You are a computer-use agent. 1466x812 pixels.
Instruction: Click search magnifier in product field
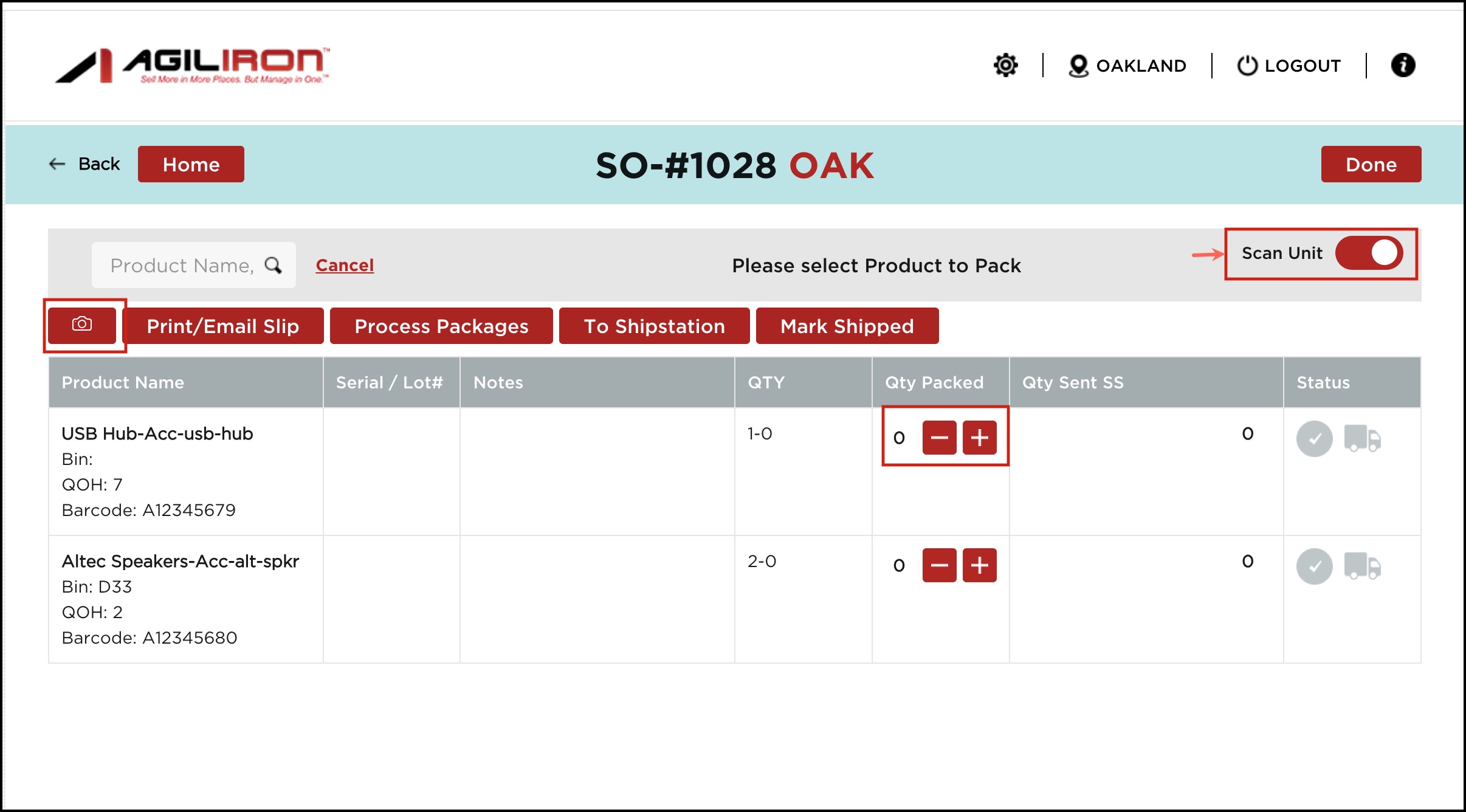click(x=274, y=265)
